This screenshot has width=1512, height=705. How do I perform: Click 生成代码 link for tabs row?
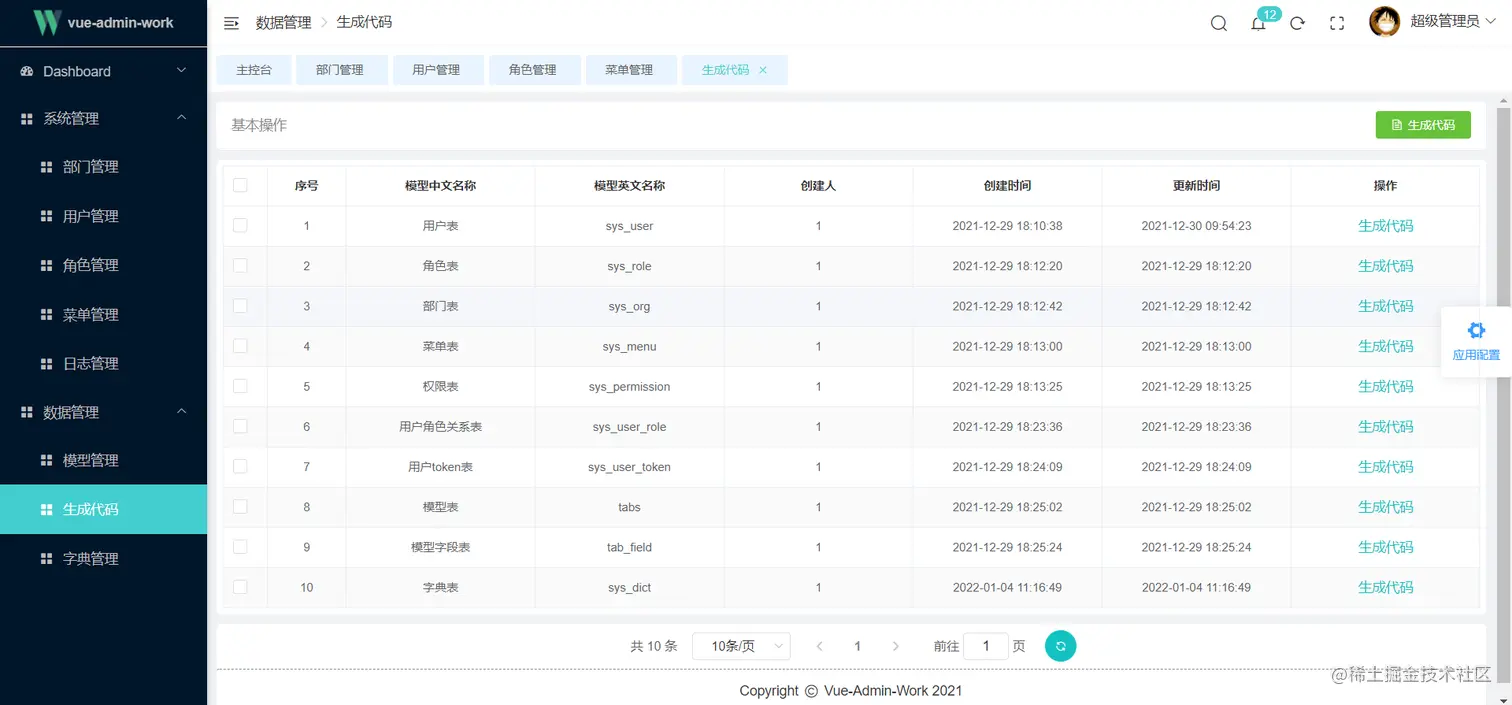pos(1385,507)
